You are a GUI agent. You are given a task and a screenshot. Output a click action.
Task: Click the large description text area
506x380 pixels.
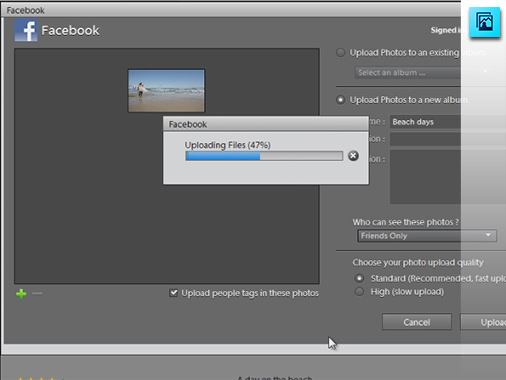(x=448, y=177)
